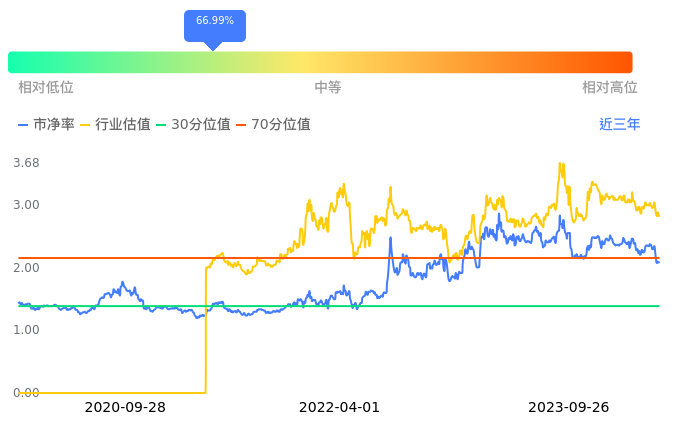Click the 中等 label under the bar
Image resolution: width=686 pixels, height=442 pixels.
click(x=328, y=88)
